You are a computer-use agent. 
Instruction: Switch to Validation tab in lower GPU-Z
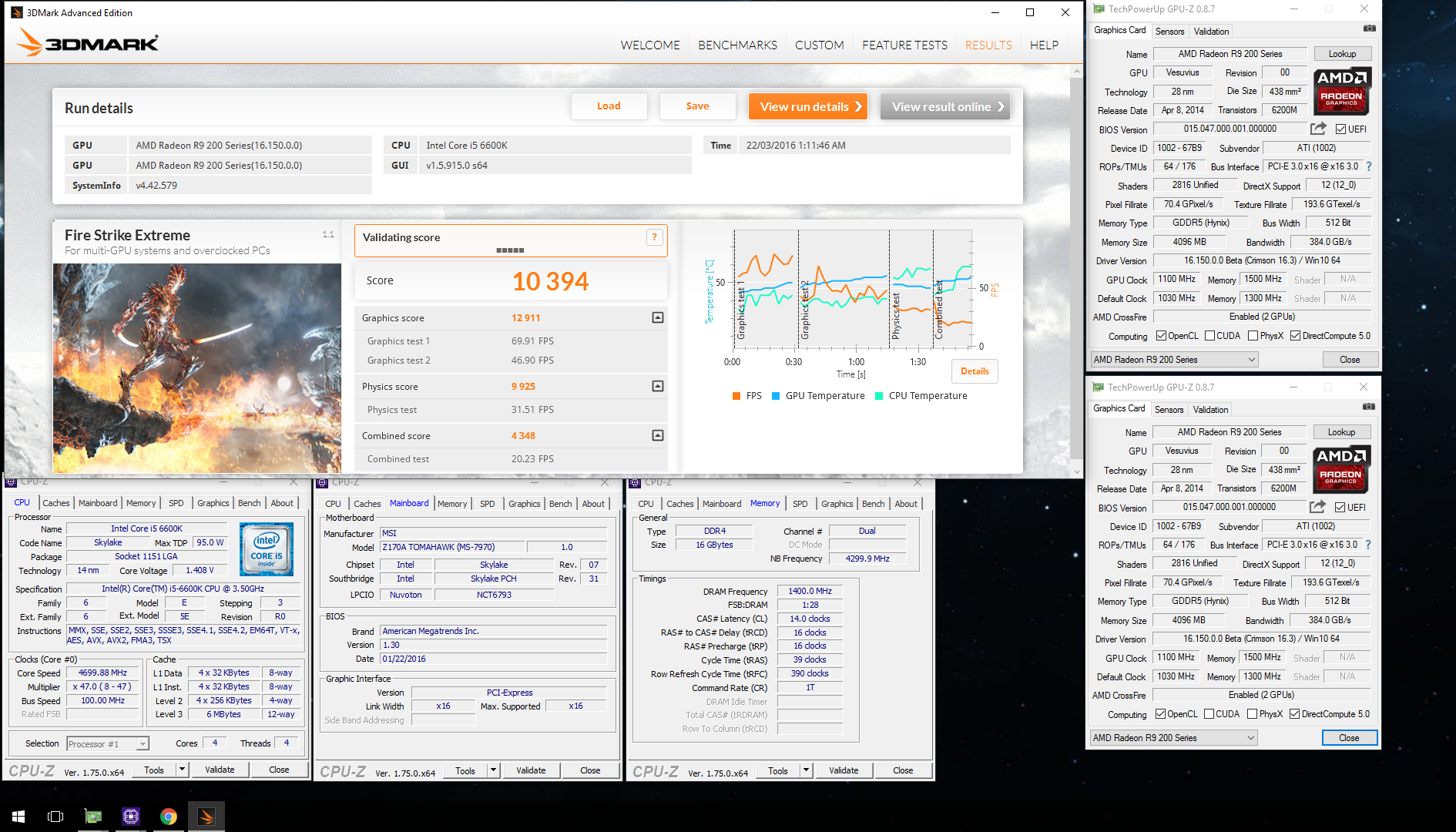pos(1211,410)
